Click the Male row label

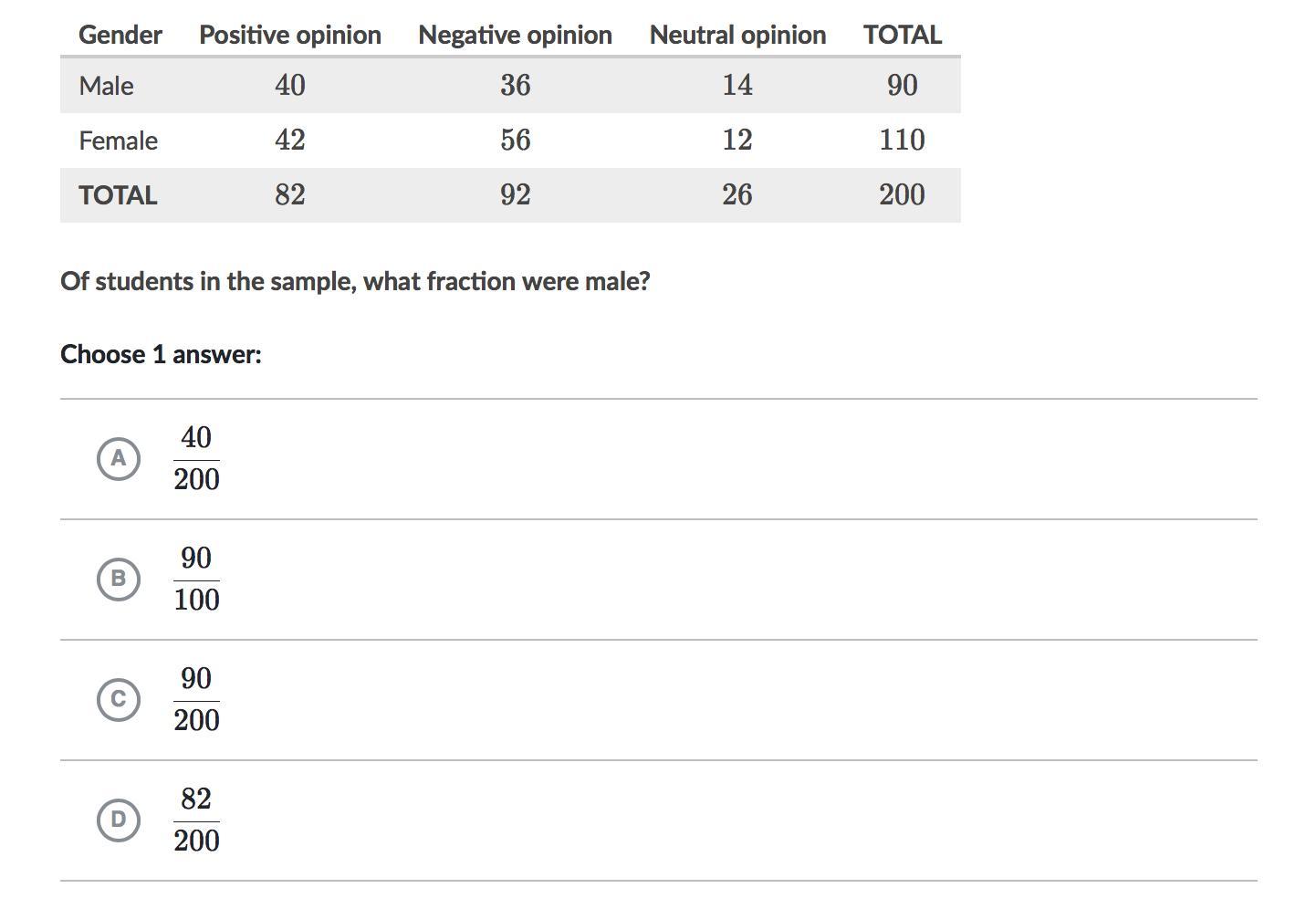point(107,86)
